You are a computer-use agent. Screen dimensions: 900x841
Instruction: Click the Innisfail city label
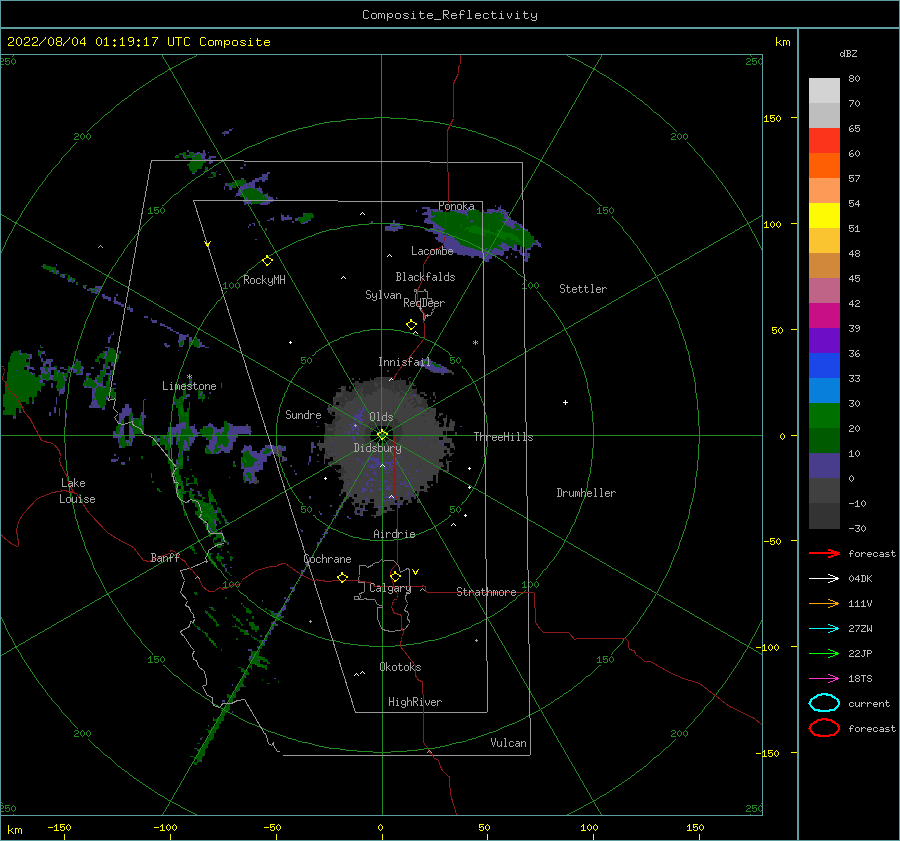[x=405, y=362]
